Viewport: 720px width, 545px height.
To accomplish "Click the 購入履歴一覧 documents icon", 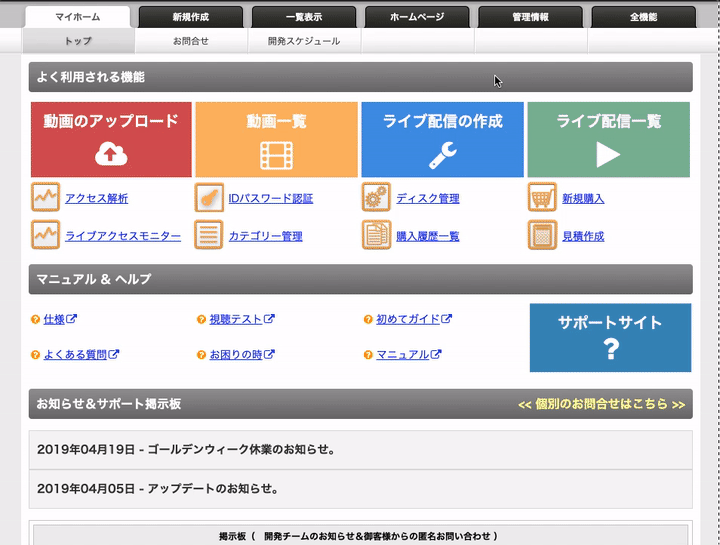I will point(376,235).
